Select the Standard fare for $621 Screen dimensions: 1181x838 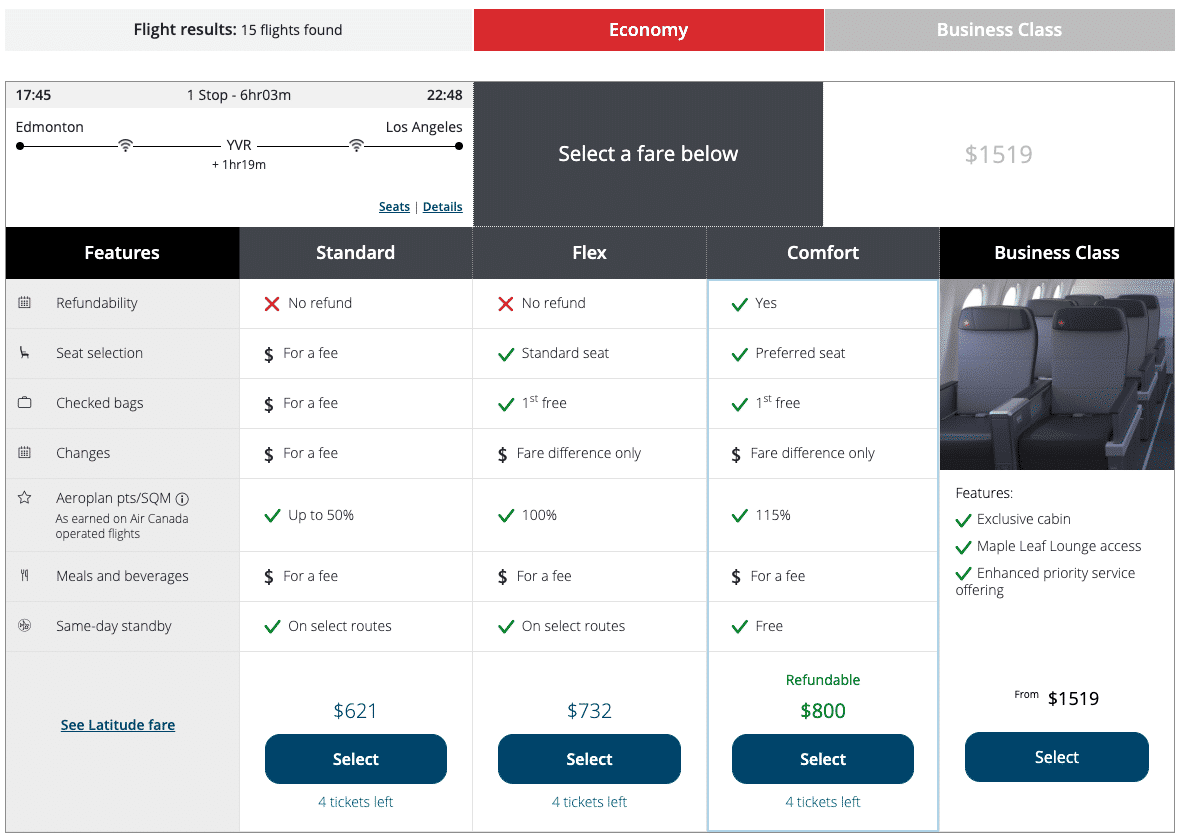[x=355, y=759]
